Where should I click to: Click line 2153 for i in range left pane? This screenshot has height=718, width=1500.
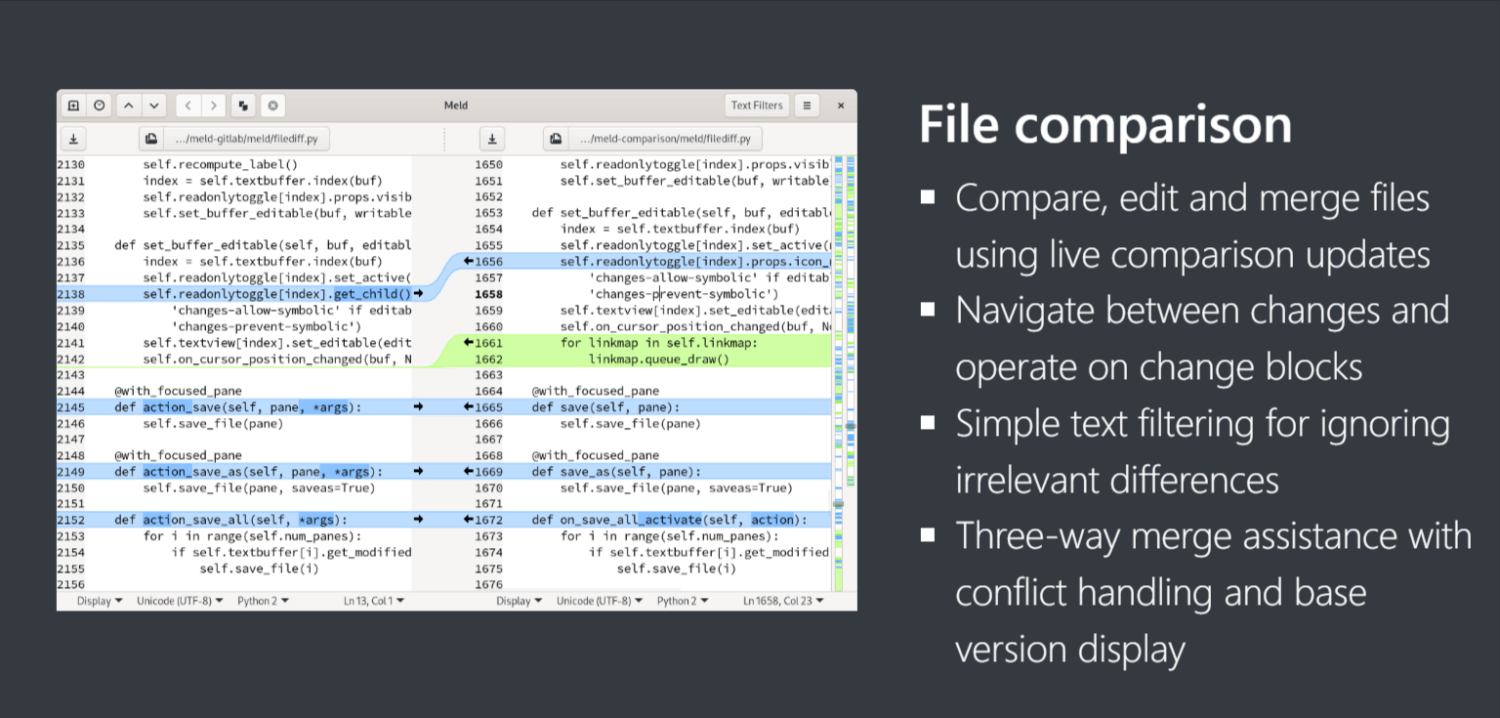coord(253,537)
